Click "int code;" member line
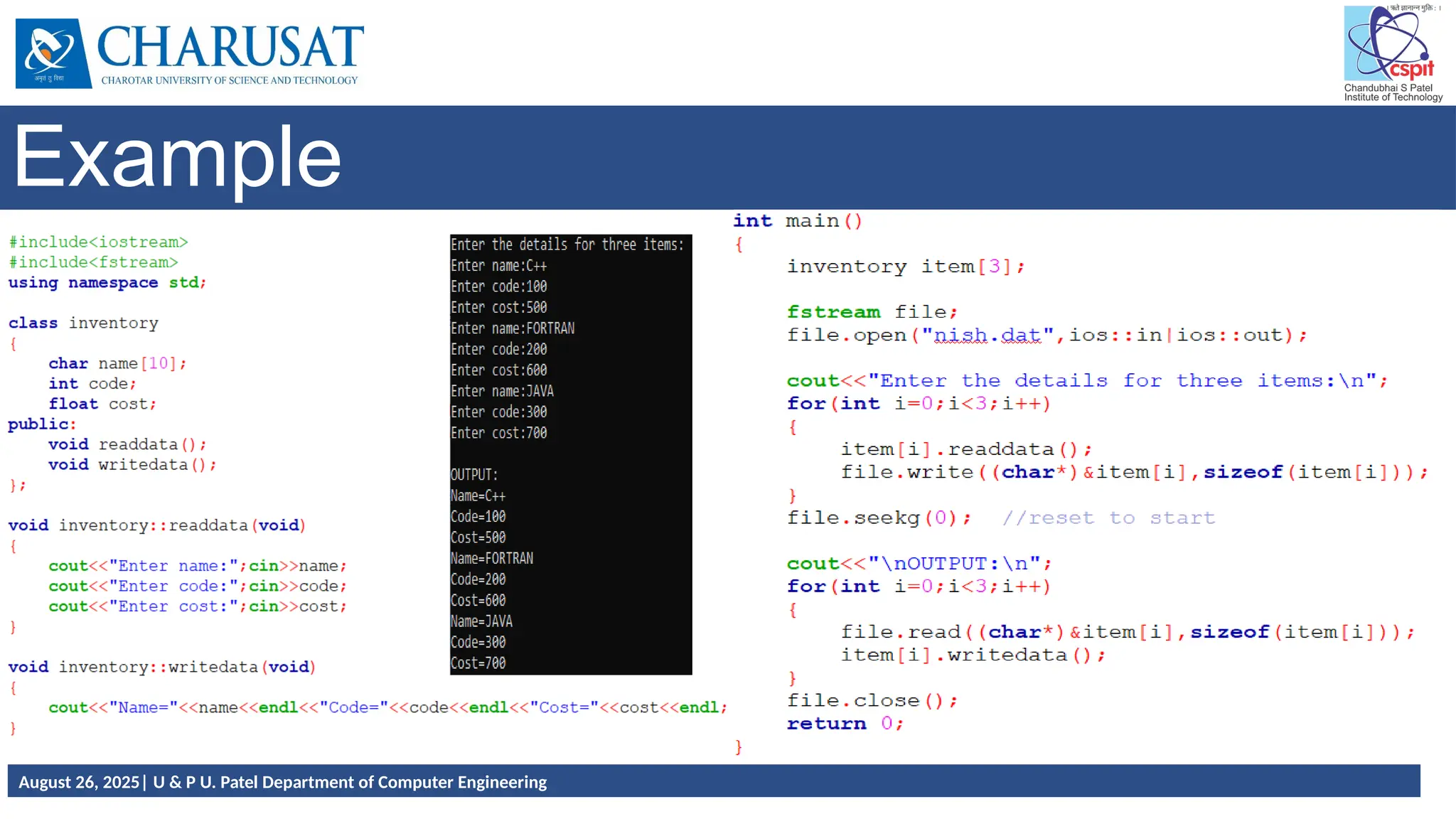The image size is (1456, 819). (x=92, y=384)
